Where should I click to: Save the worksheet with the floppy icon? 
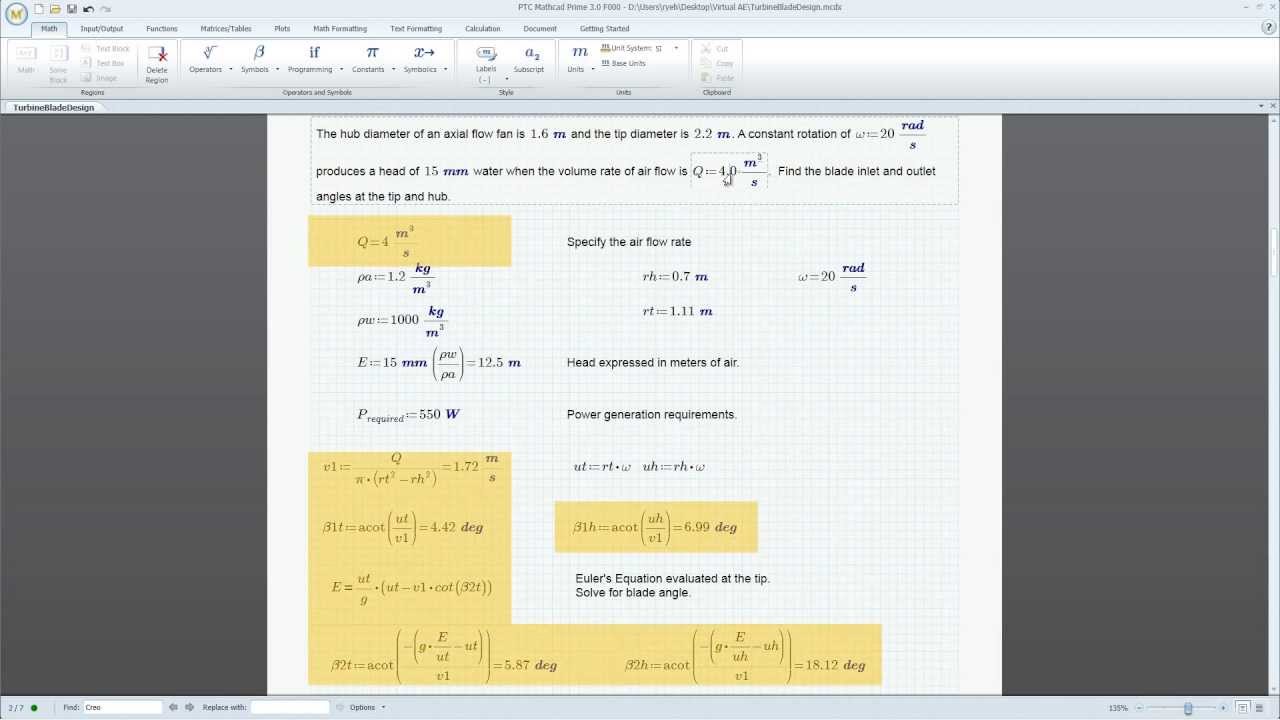coord(71,9)
